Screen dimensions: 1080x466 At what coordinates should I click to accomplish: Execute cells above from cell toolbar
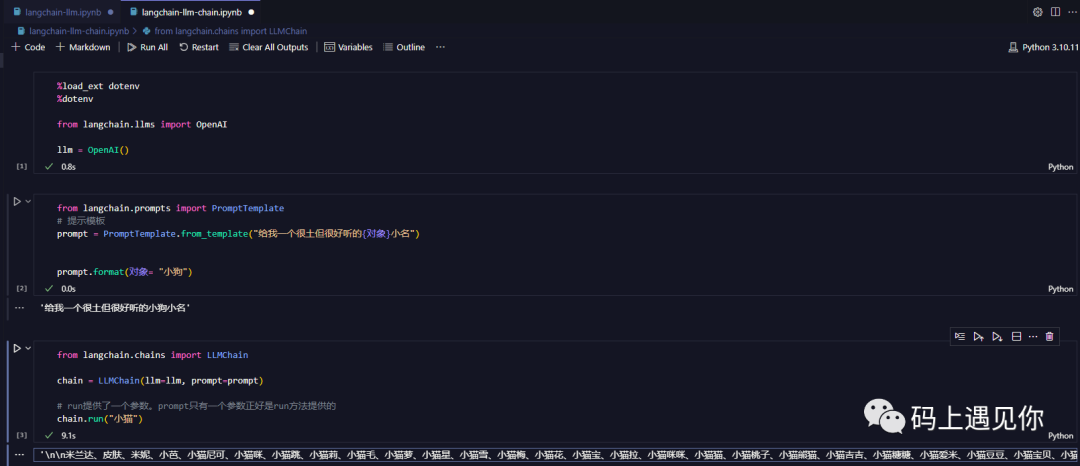click(978, 336)
